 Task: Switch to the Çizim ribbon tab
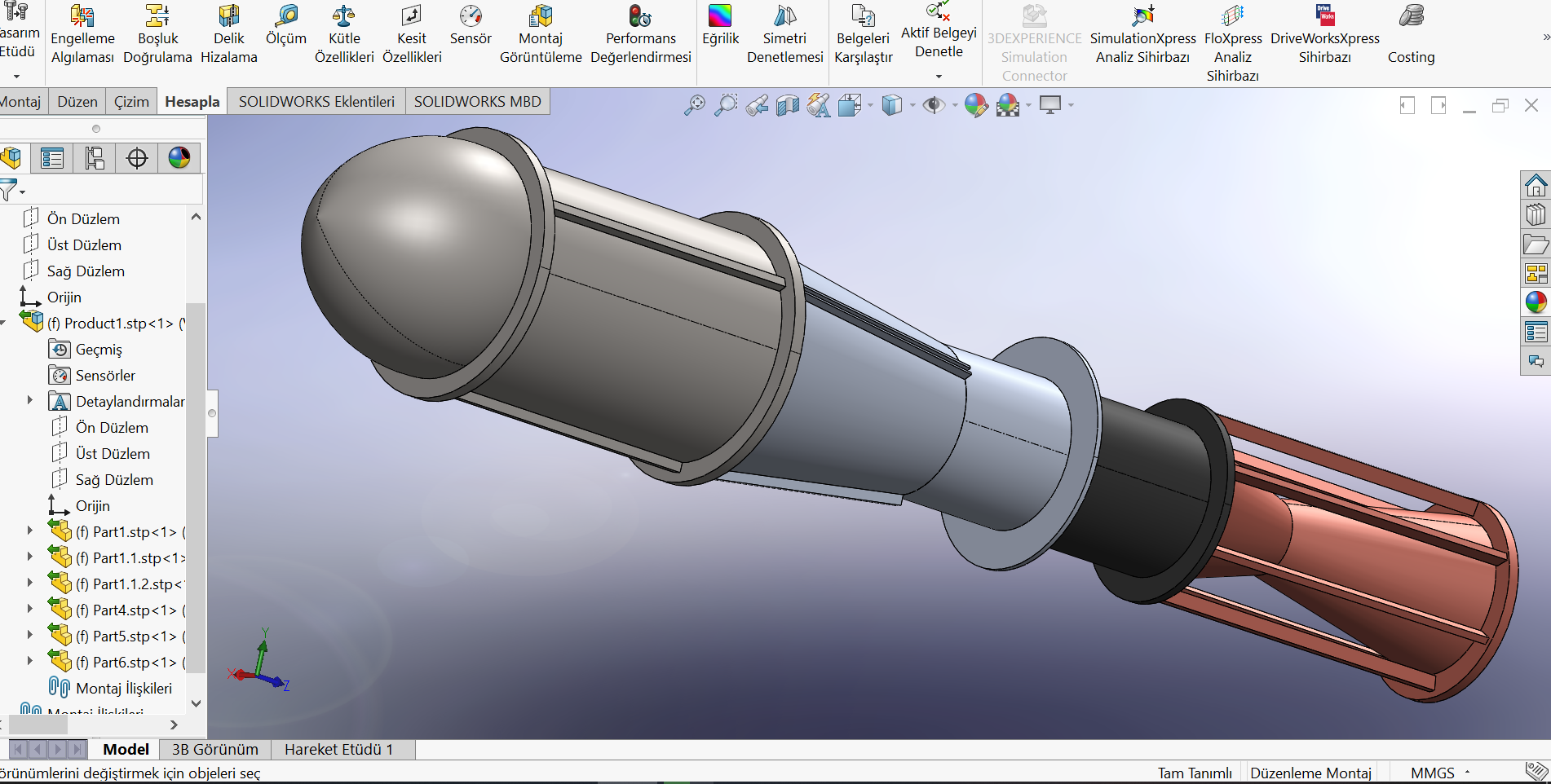click(131, 102)
